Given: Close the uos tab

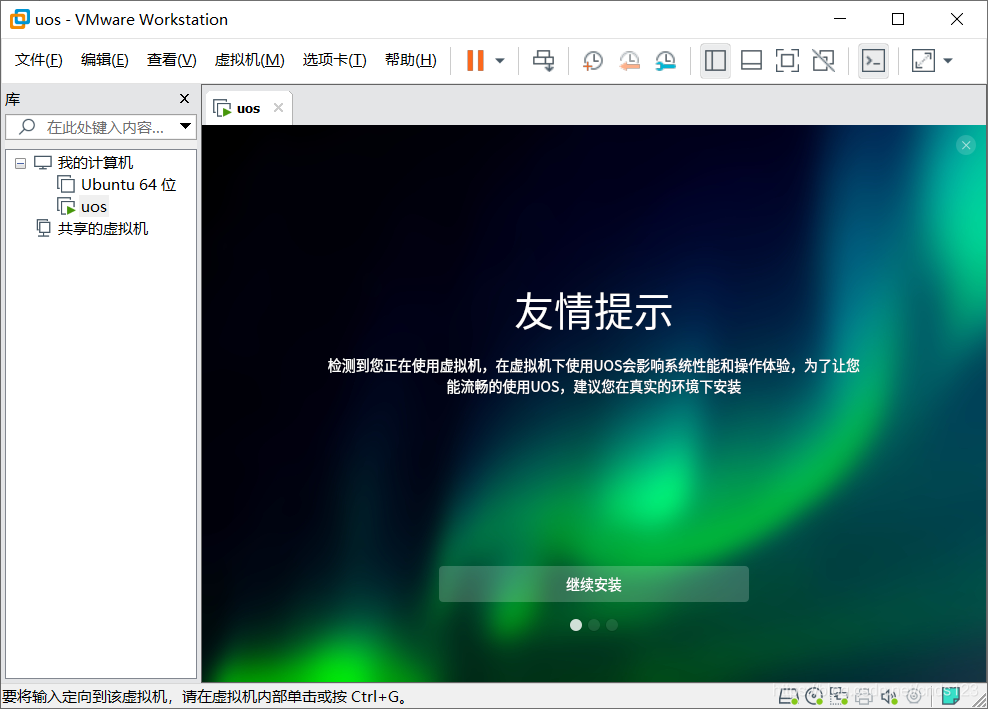Looking at the screenshot, I should (279, 108).
